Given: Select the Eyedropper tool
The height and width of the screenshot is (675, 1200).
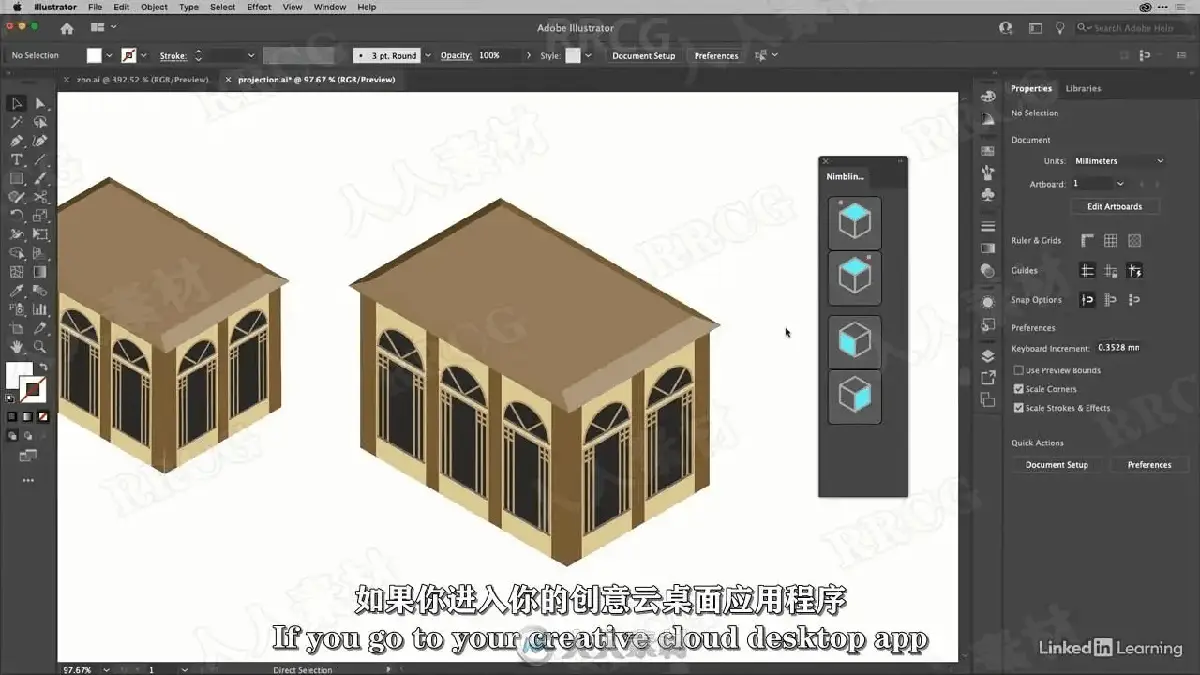Looking at the screenshot, I should click(x=17, y=291).
